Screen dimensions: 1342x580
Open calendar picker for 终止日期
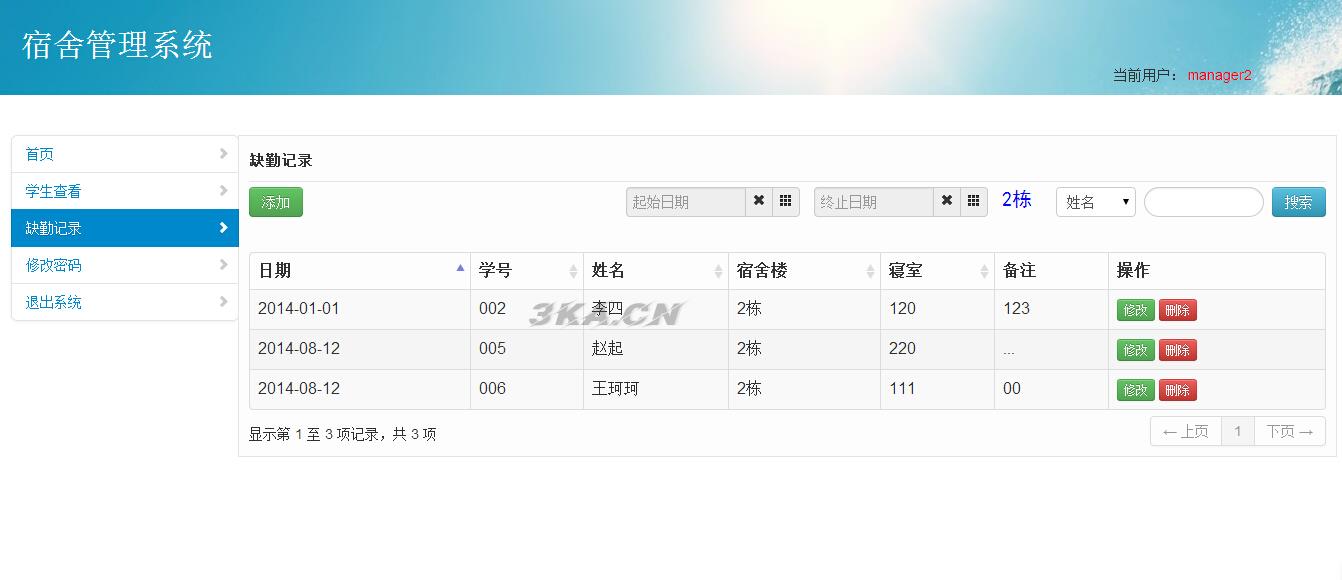coord(974,201)
